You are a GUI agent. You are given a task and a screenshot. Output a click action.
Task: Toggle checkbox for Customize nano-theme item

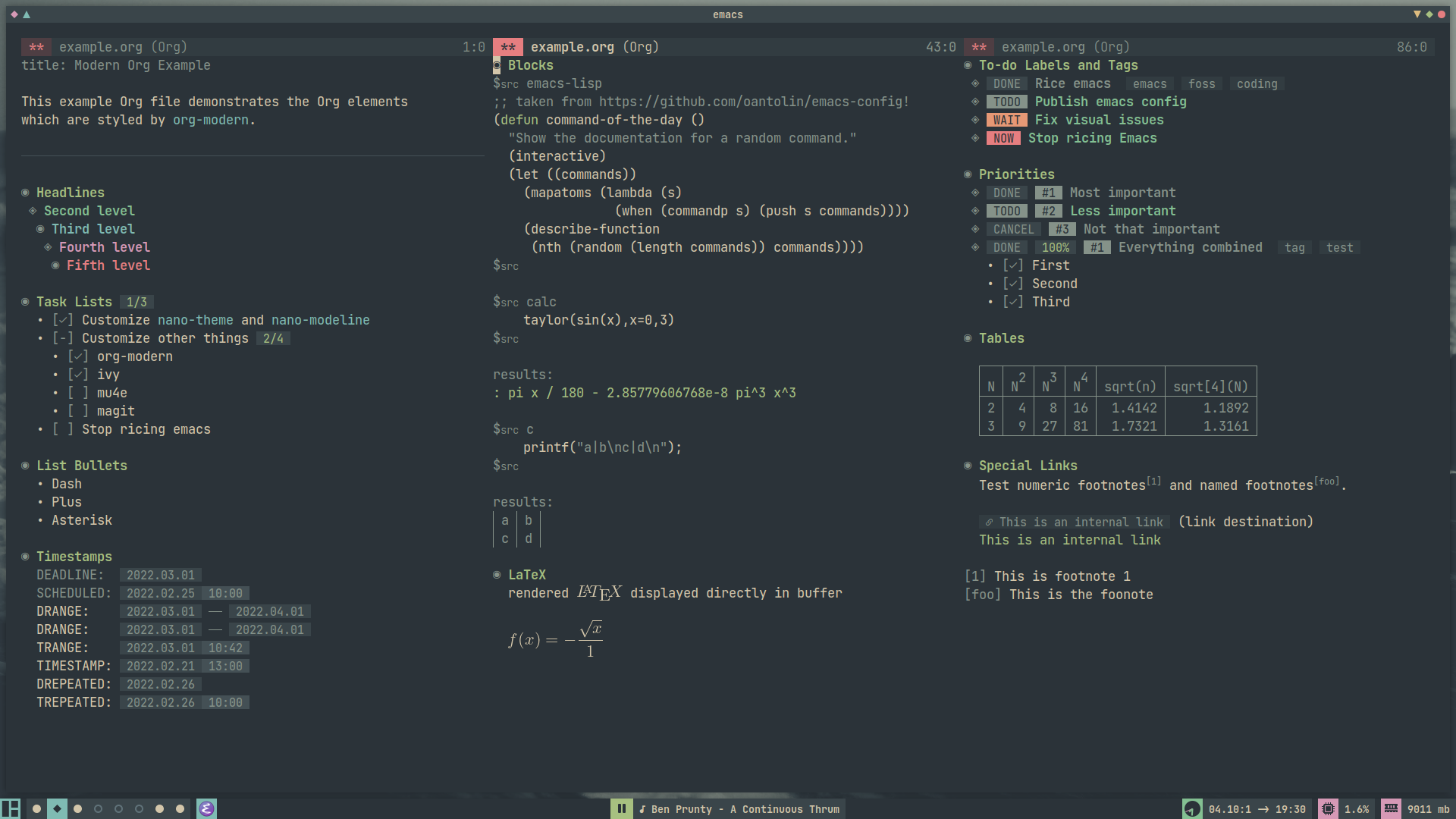[63, 320]
